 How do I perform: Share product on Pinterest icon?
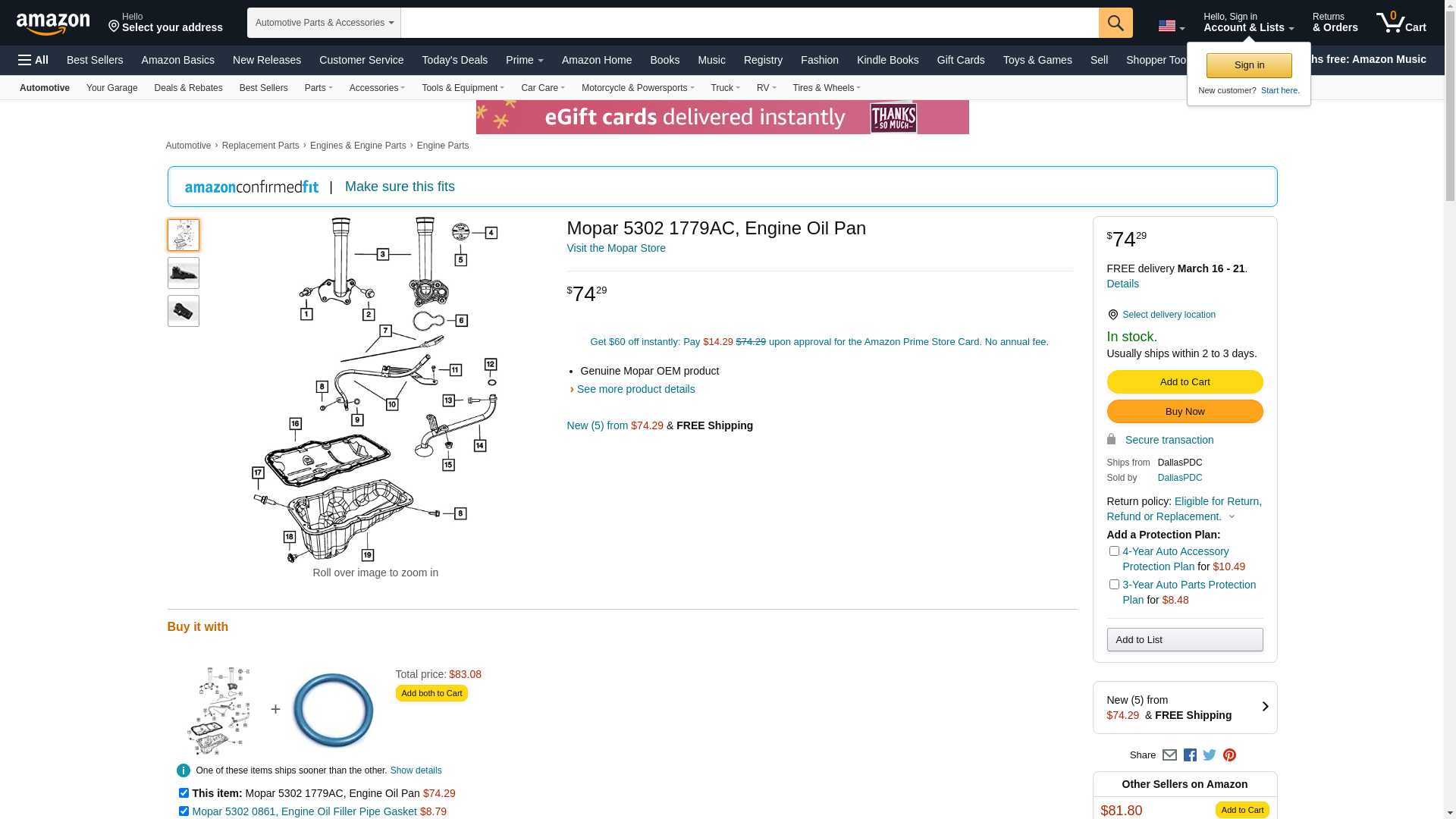pos(1229,755)
